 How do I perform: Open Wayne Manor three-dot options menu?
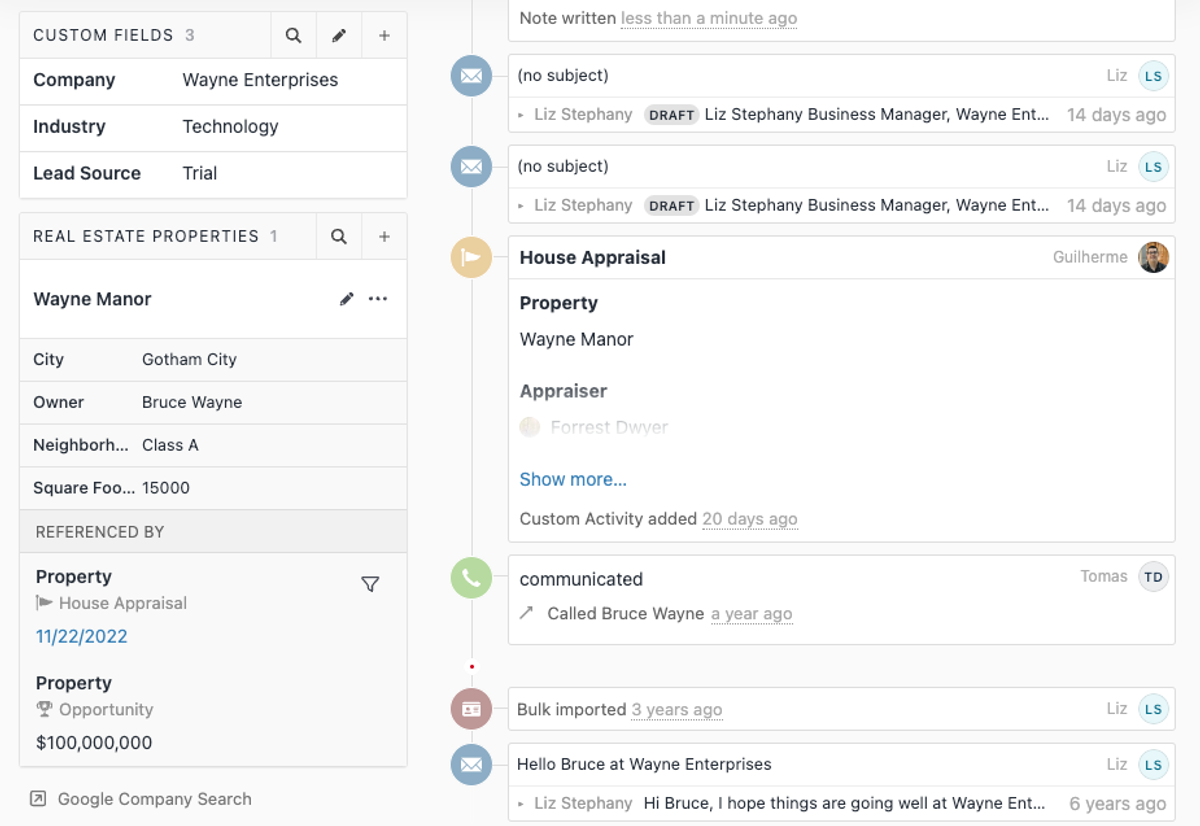tap(378, 299)
